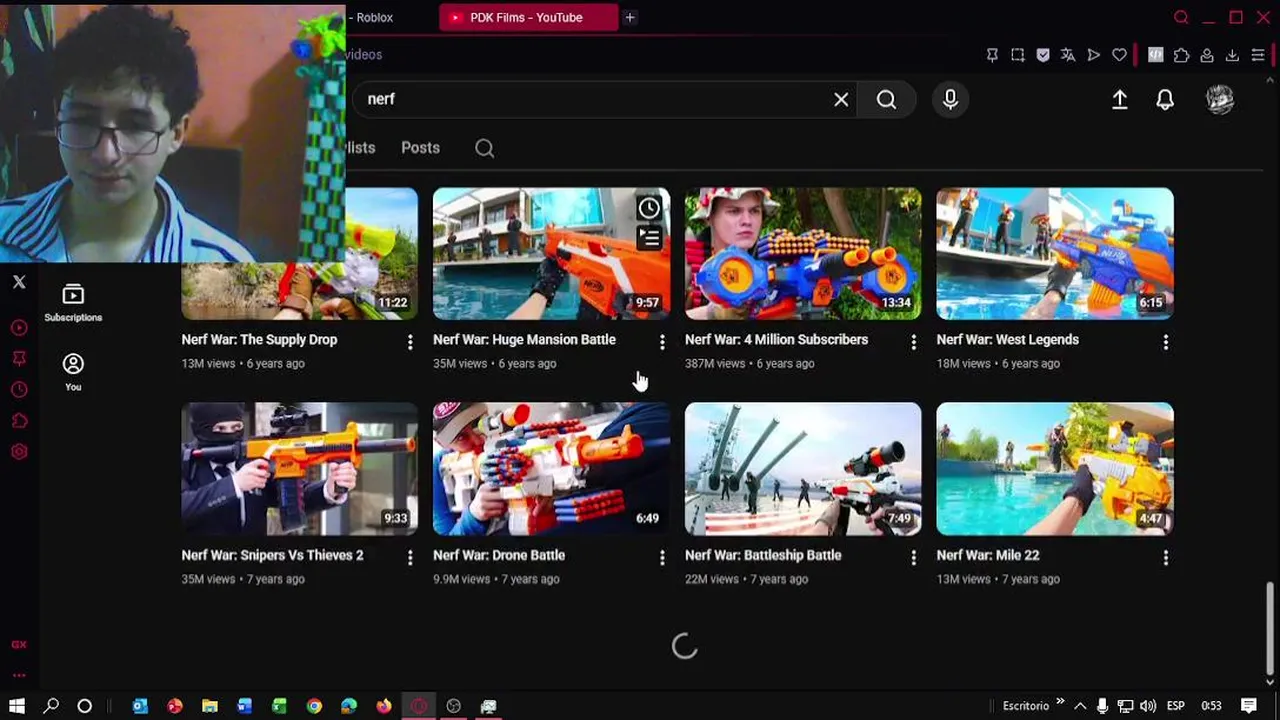Screen dimensions: 1280x720
Task: Open the more options menu for Drone Battle
Action: 662,558
